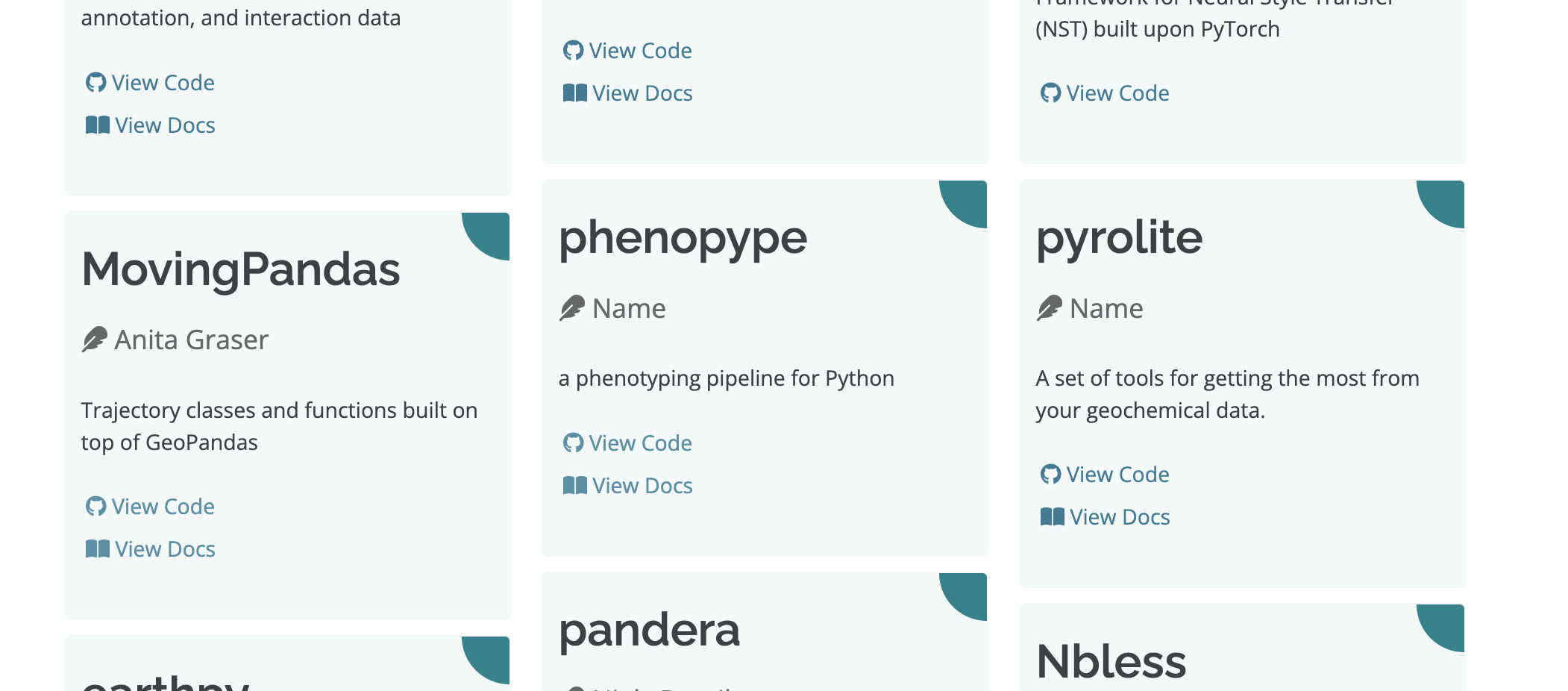Click book icon above MovingPandas card
The height and width of the screenshot is (691, 1568).
98,125
